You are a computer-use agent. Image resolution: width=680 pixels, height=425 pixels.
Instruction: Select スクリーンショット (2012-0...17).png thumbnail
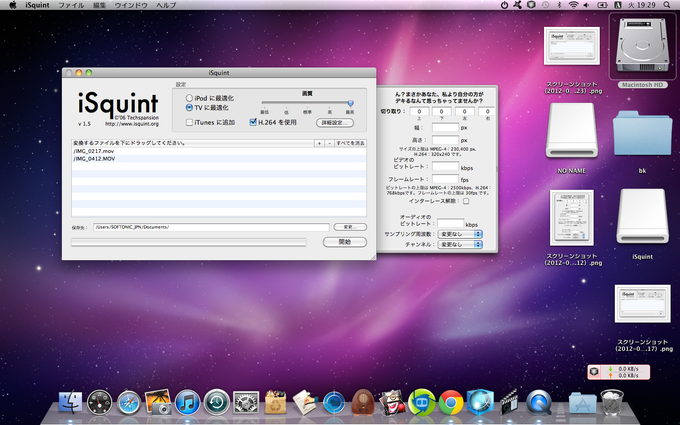[x=643, y=304]
